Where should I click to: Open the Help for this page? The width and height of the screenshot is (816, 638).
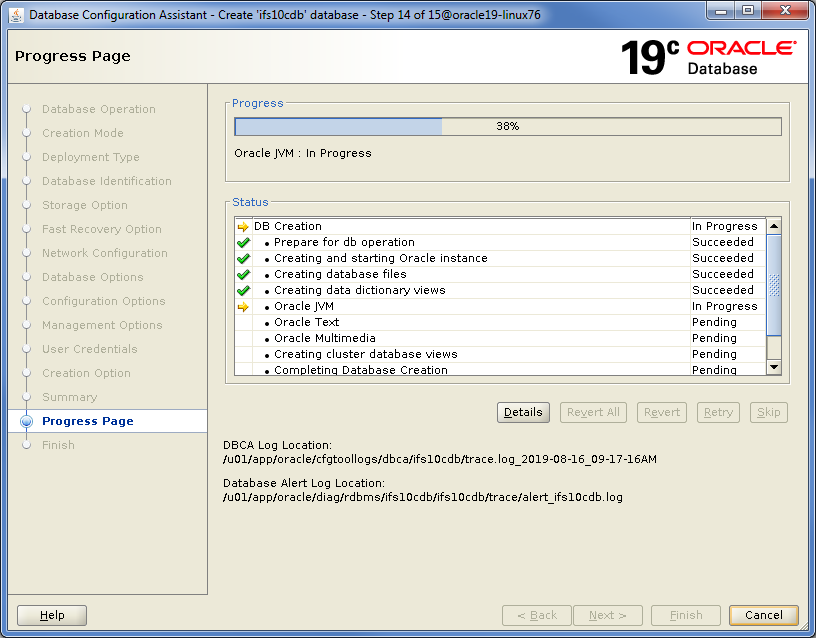[52, 615]
